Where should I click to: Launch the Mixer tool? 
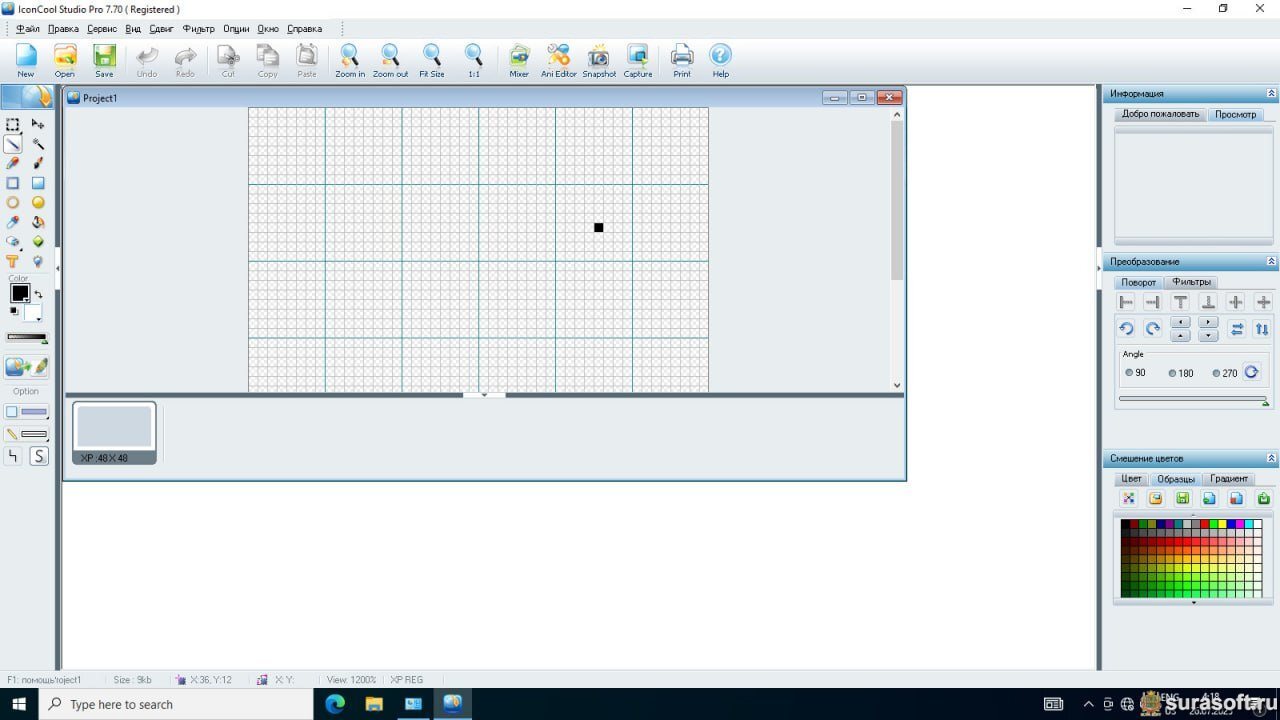point(519,60)
